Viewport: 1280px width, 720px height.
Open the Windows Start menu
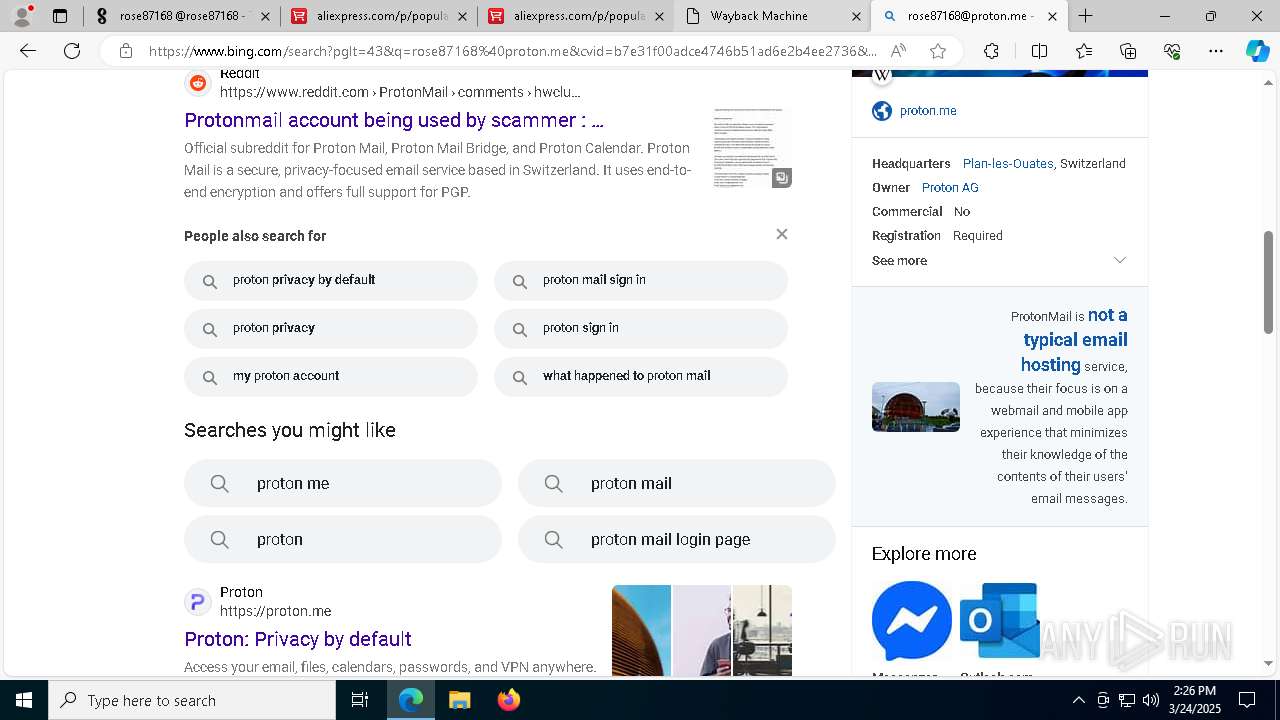tap(24, 700)
